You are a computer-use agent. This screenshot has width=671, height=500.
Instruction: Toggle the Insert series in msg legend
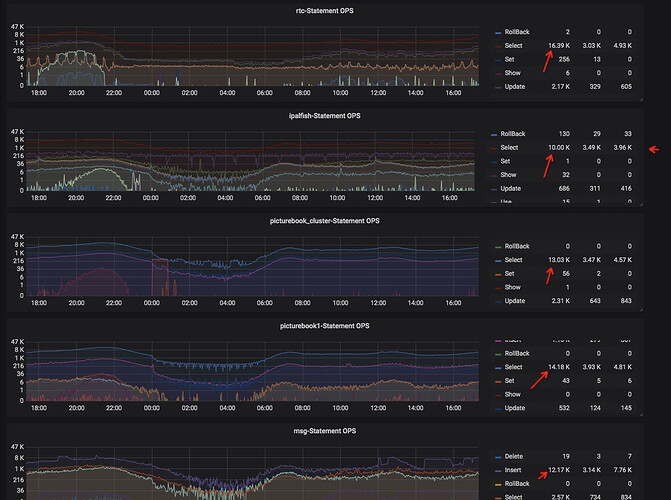[x=513, y=470]
